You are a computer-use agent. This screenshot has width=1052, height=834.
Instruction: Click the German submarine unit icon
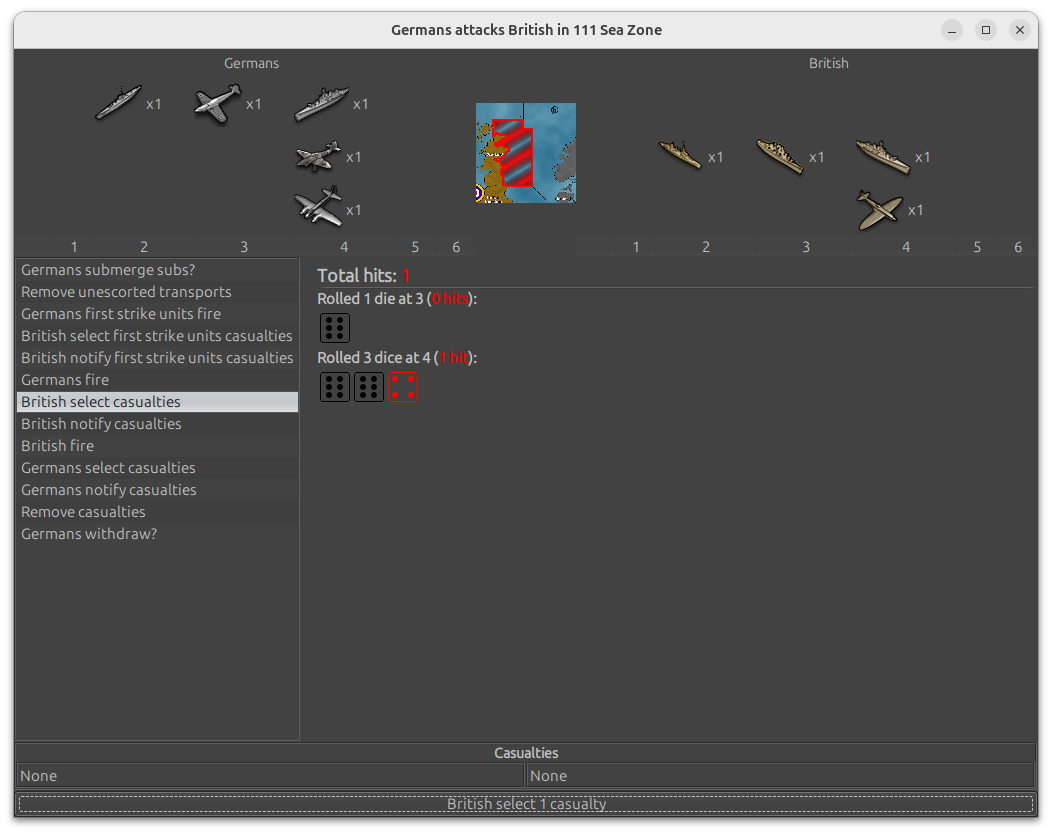click(119, 103)
